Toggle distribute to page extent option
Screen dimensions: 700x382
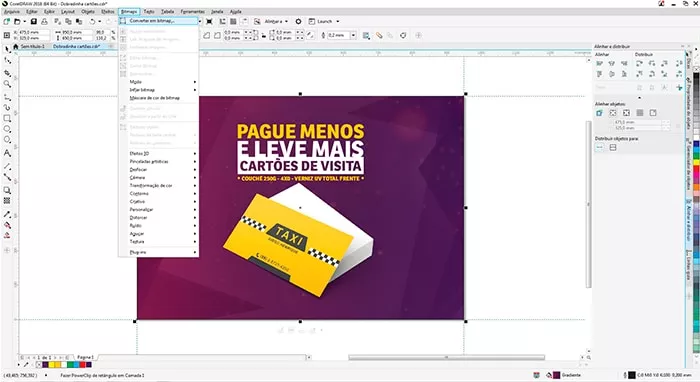point(613,147)
